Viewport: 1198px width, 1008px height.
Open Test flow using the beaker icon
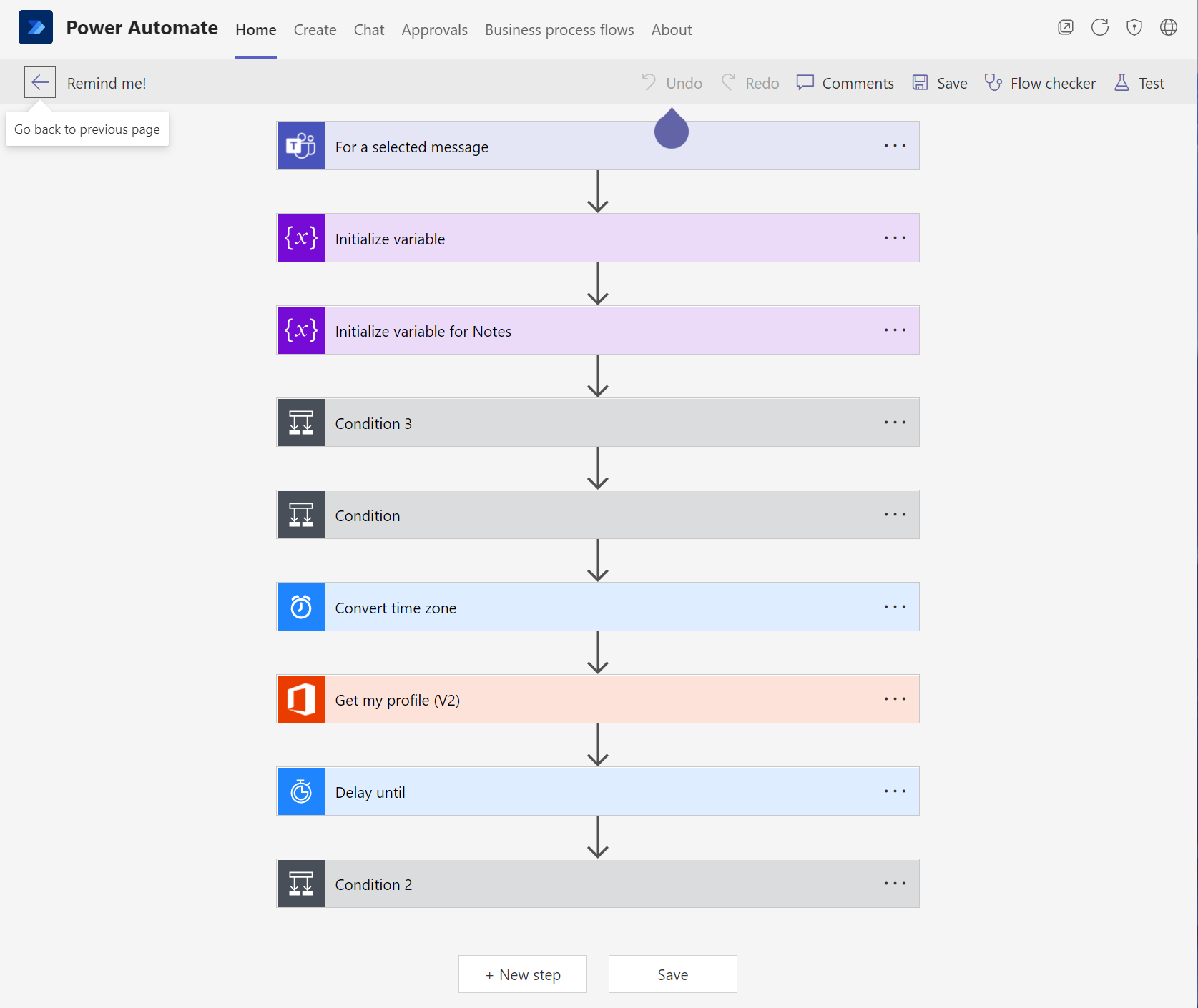click(1121, 82)
